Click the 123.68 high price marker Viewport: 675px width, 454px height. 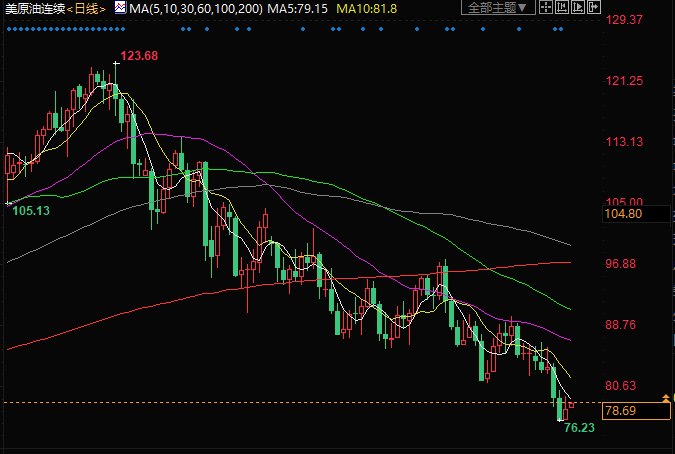coord(139,55)
